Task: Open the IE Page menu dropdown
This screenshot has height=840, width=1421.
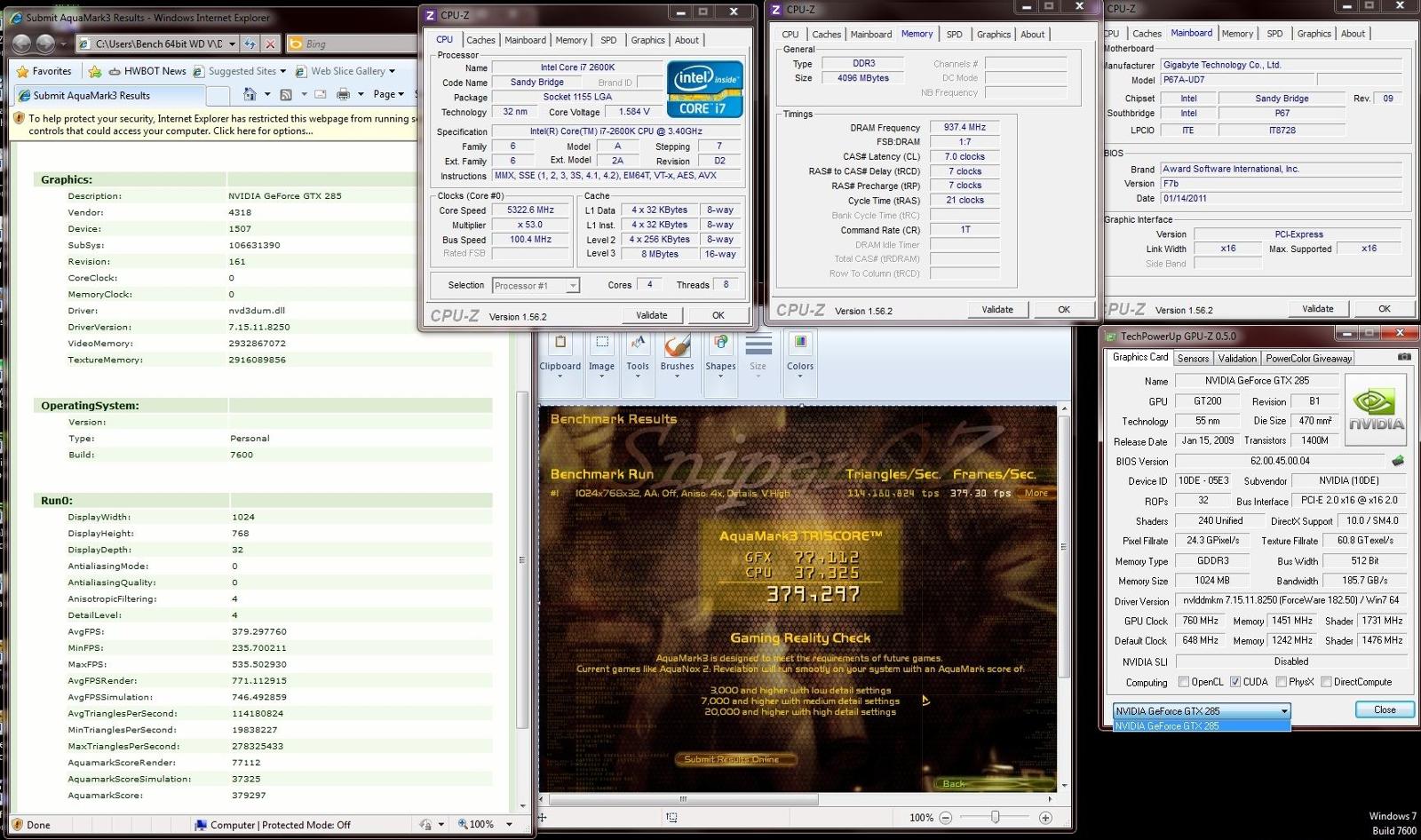Action: (389, 94)
